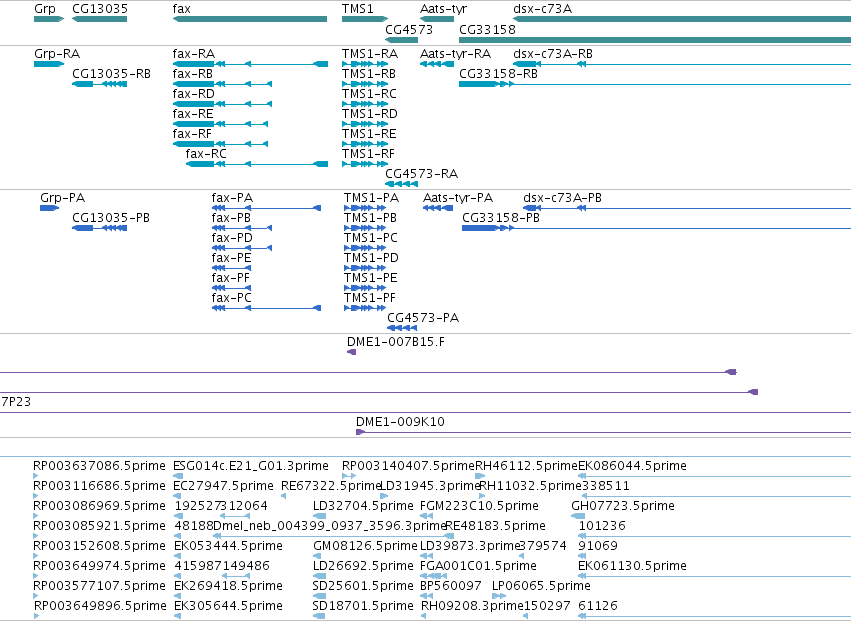Select the CG4573-RA transcript label

click(x=422, y=174)
